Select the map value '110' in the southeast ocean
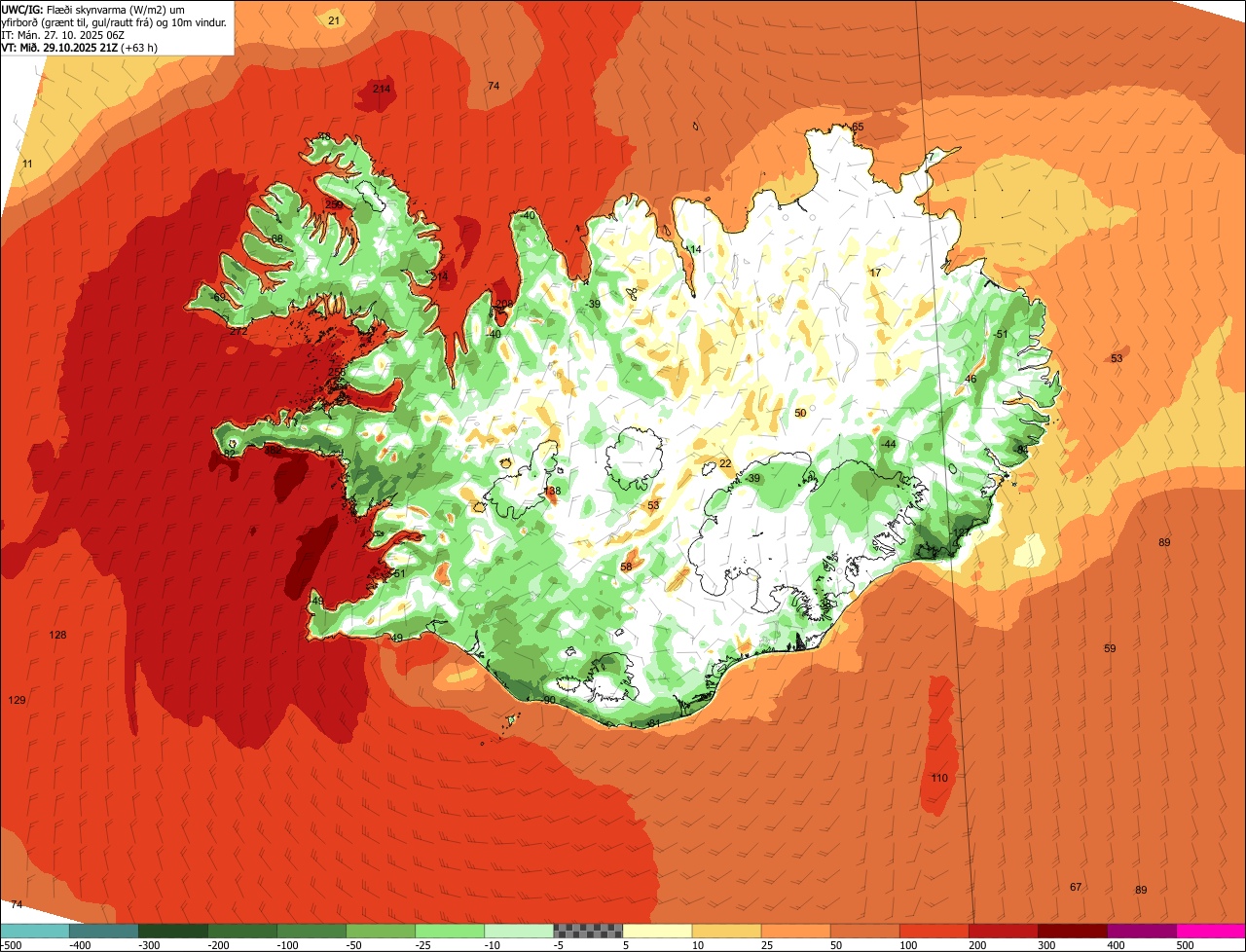1246x952 pixels. (938, 778)
